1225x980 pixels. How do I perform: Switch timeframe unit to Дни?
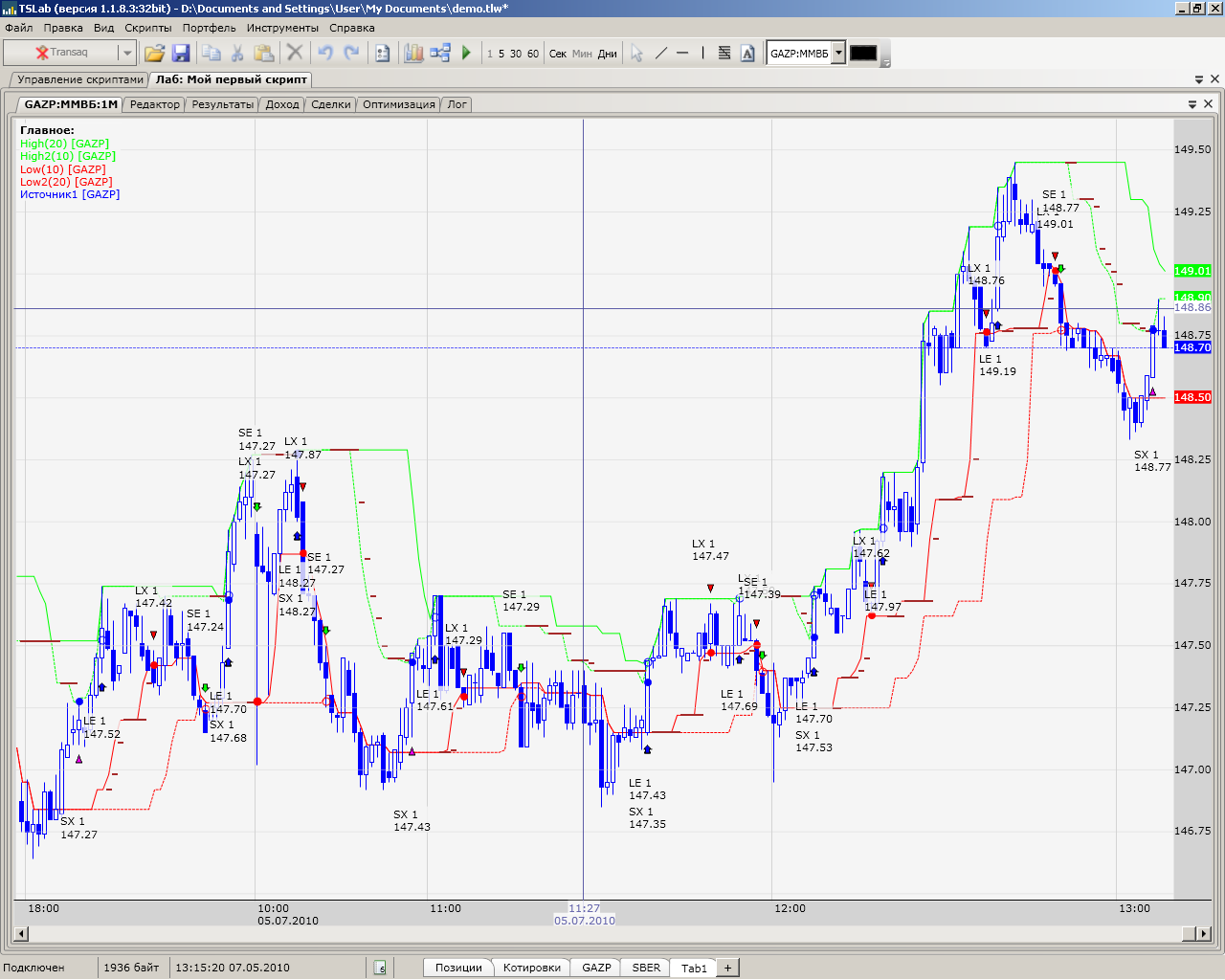click(x=608, y=54)
